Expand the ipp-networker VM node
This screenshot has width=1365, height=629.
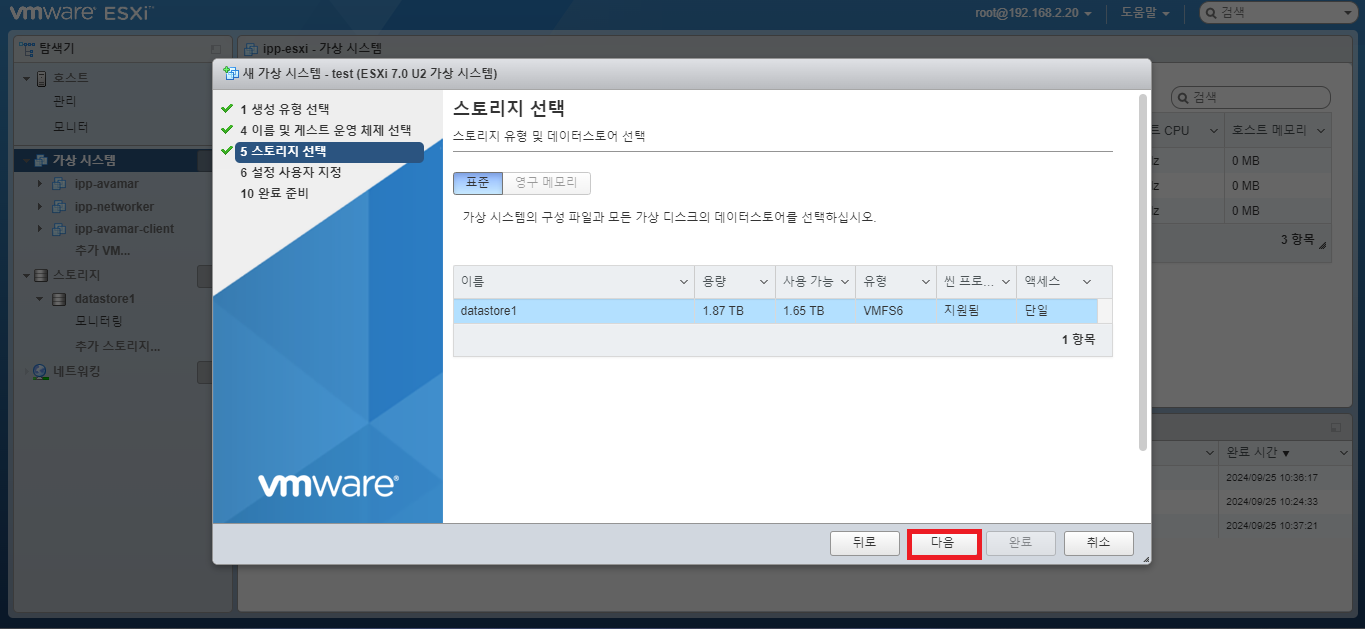40,207
